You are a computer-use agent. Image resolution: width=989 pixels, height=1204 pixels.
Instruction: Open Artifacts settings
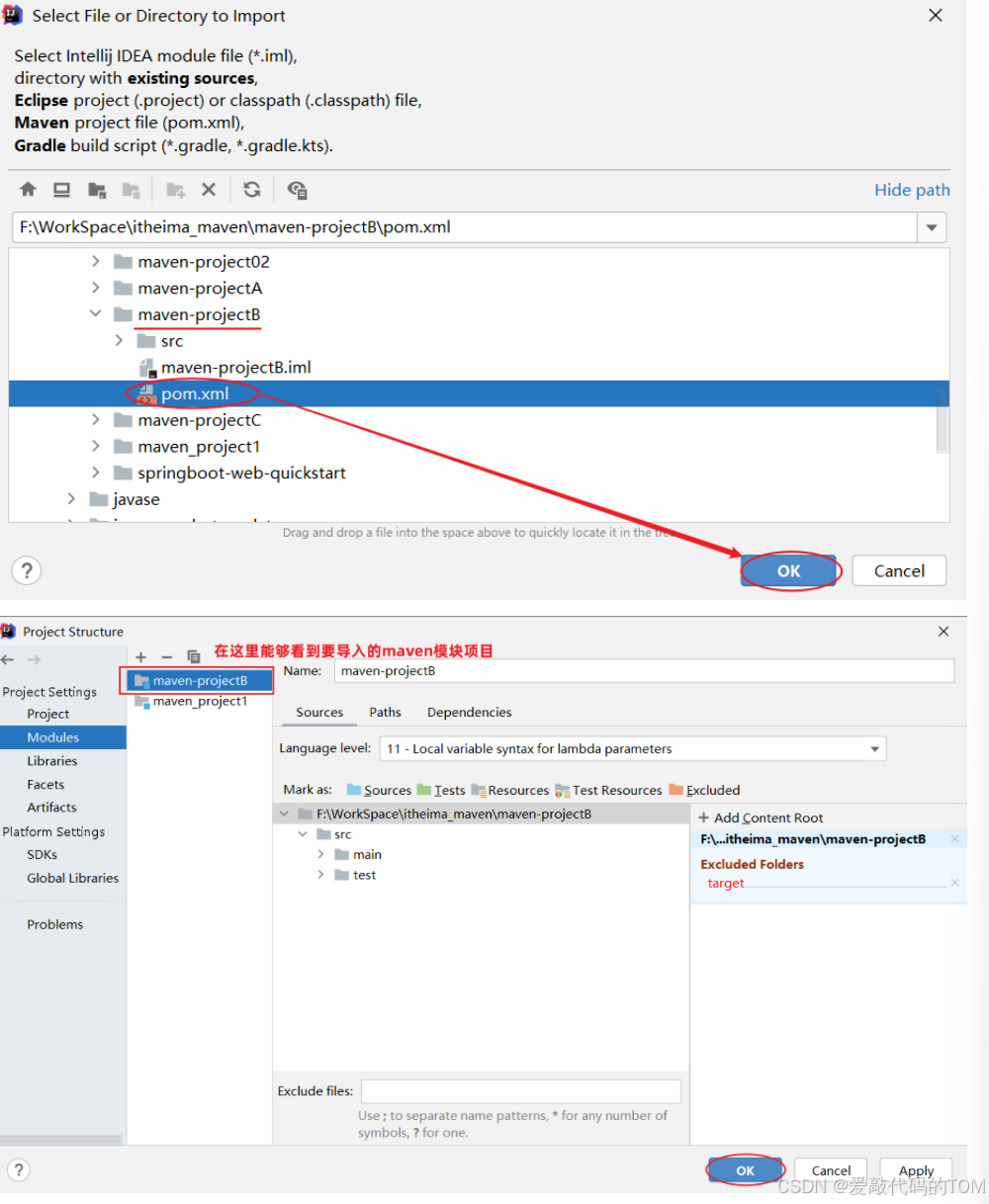click(x=51, y=808)
